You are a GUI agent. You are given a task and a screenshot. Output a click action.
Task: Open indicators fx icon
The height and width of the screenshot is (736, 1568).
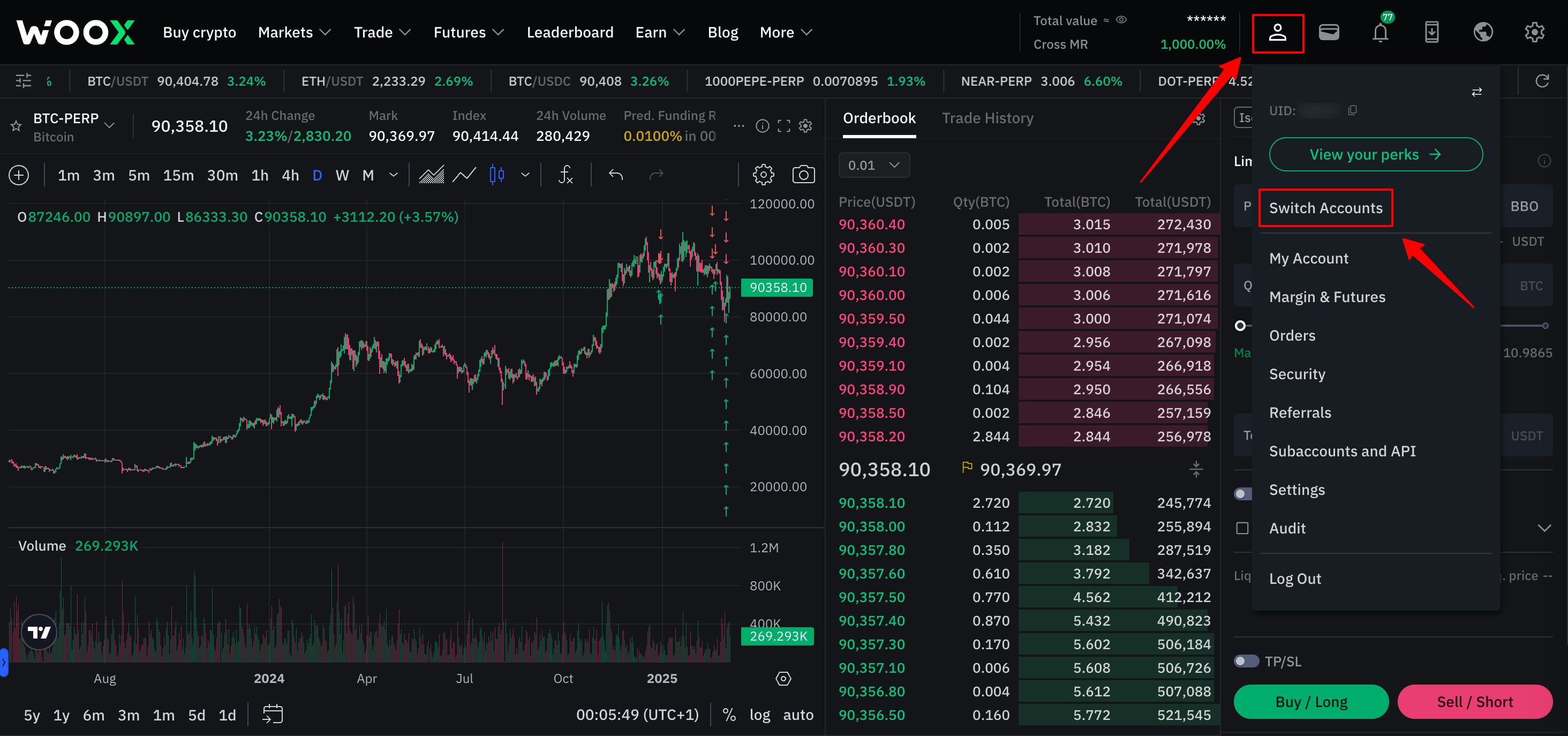click(566, 175)
